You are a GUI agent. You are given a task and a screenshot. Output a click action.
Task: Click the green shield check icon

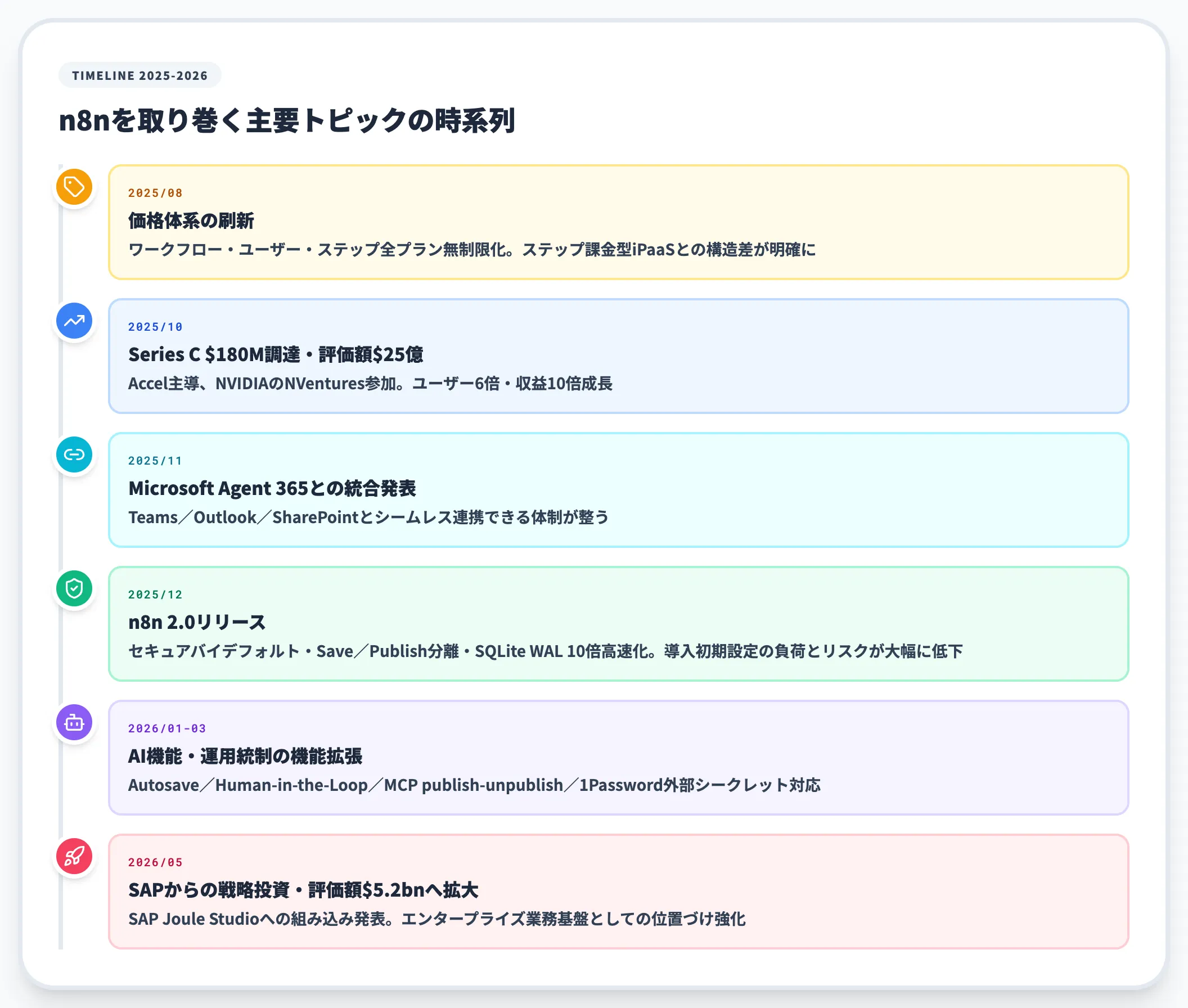74,588
